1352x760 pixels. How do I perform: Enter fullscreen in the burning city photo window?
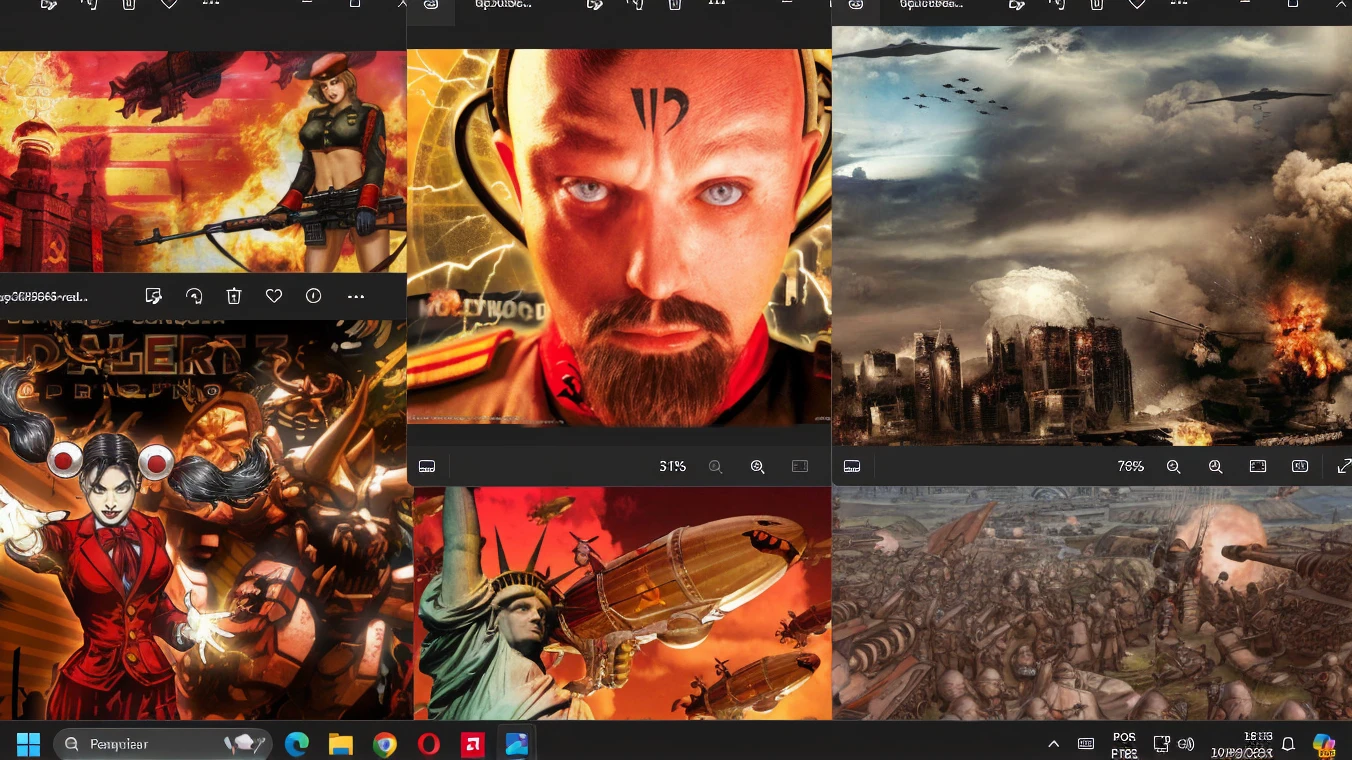point(1343,466)
